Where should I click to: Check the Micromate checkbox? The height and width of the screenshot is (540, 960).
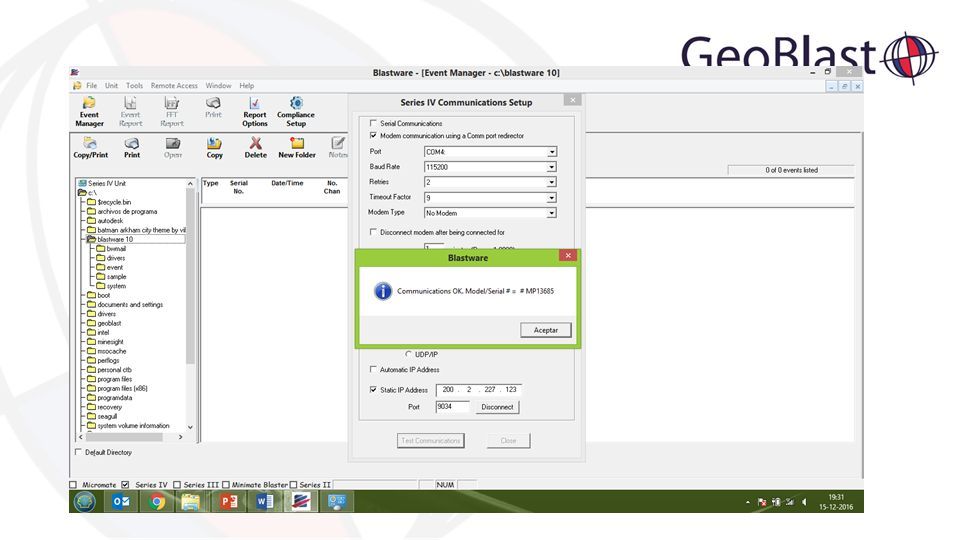tap(73, 484)
